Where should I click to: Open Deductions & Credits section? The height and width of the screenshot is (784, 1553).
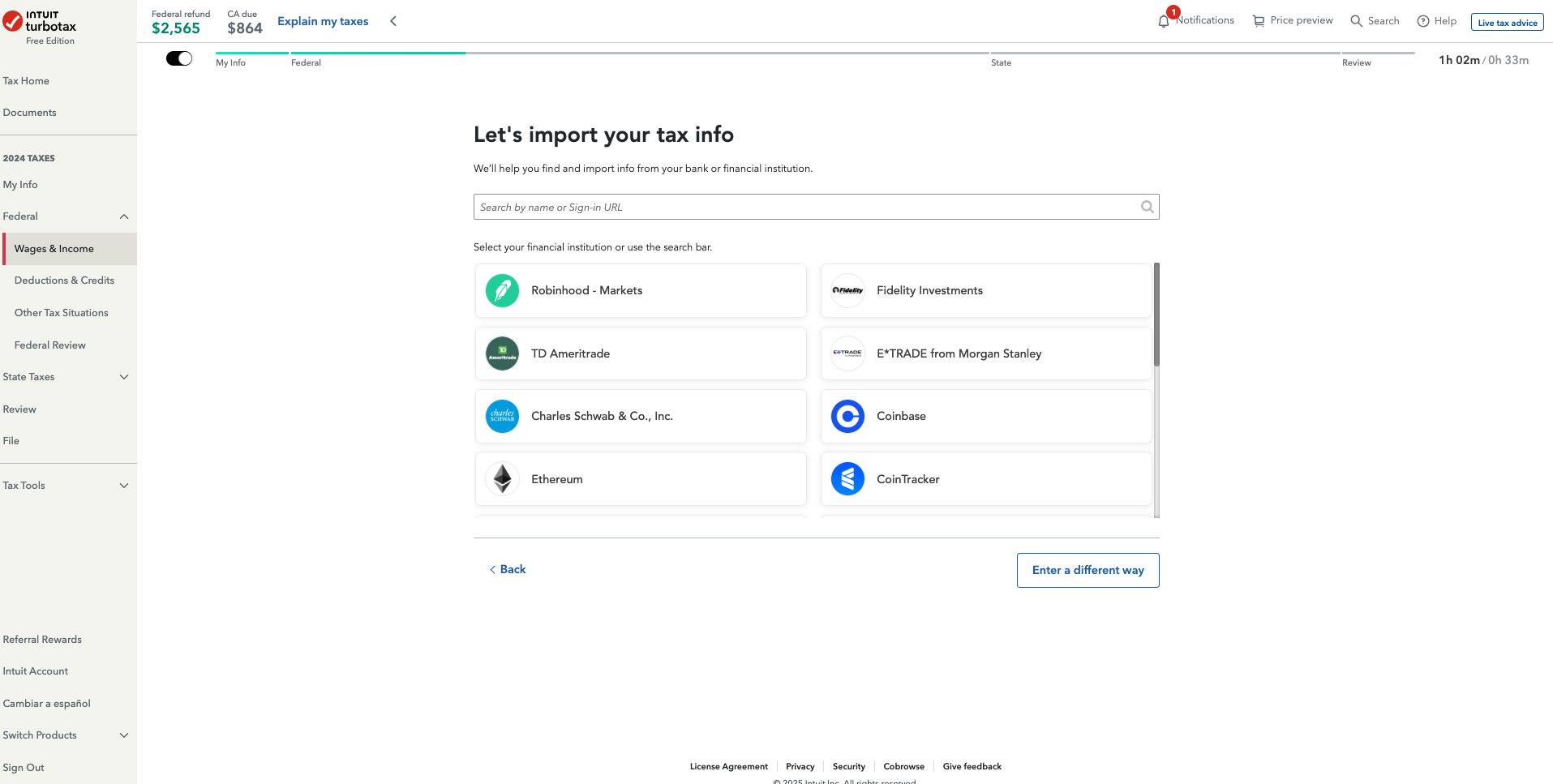point(64,281)
